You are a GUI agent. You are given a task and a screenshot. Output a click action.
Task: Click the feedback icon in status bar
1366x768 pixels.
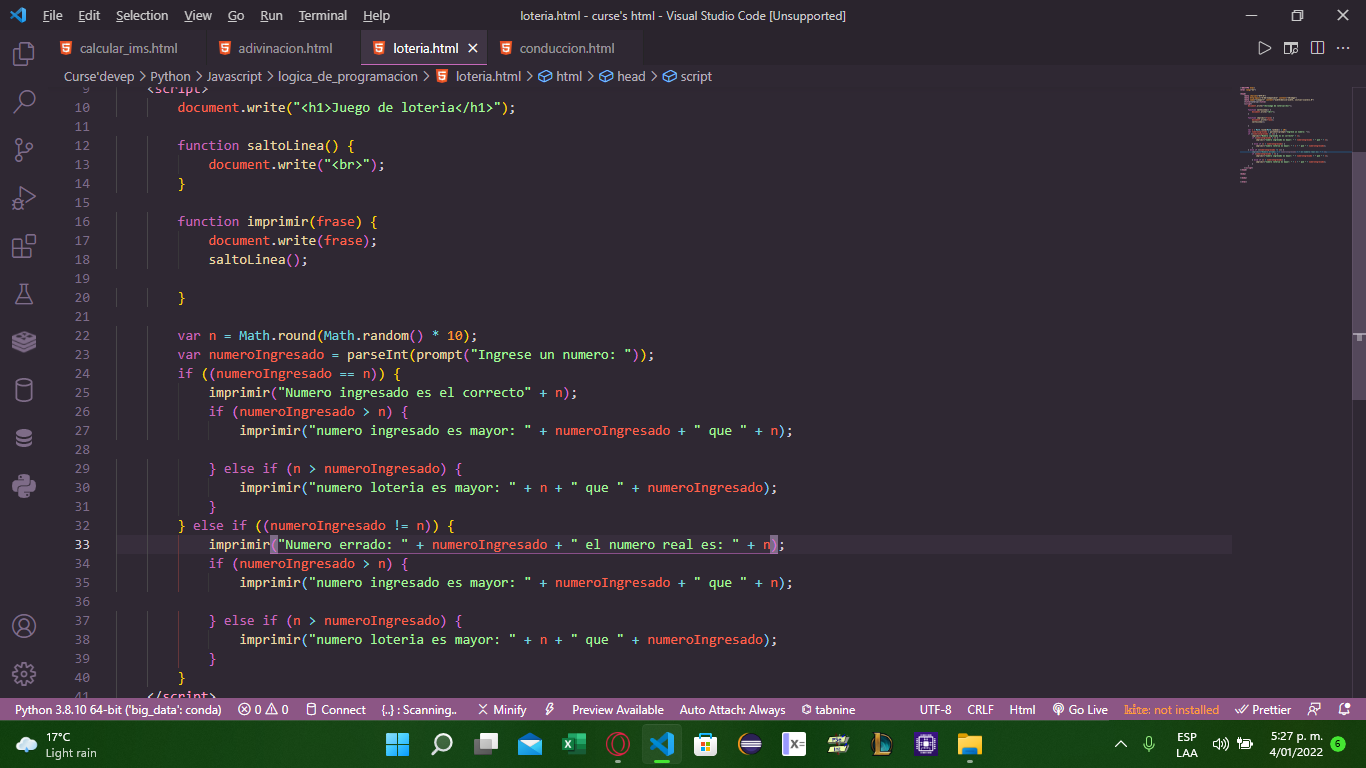click(x=1315, y=709)
